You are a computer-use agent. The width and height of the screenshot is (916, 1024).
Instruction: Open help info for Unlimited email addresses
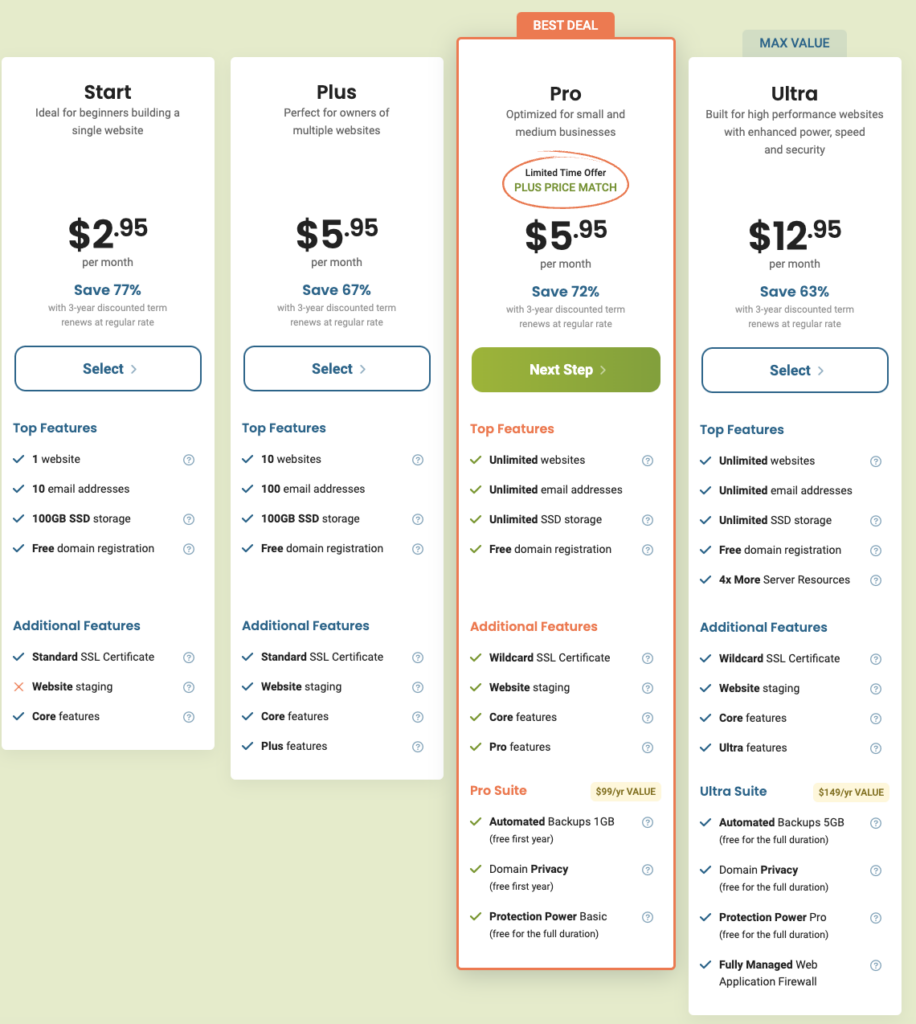647,490
